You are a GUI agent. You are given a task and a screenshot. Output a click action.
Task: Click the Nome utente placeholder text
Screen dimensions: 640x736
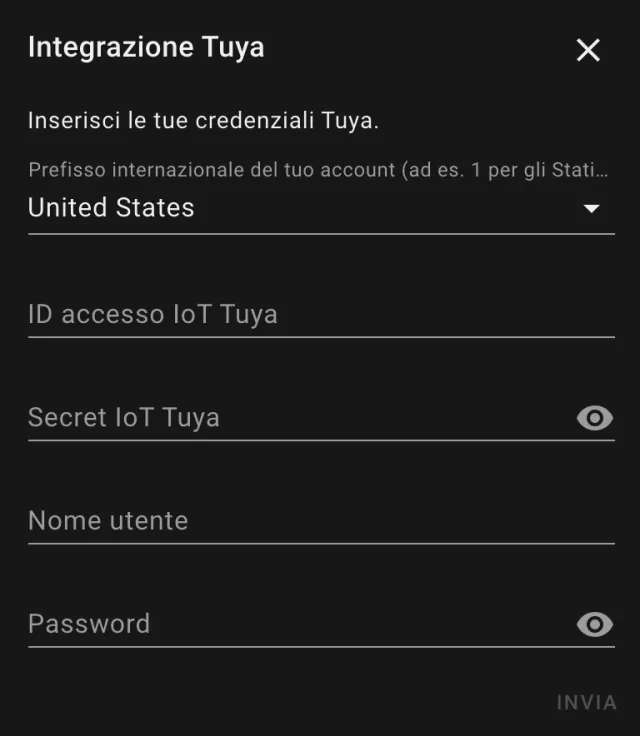[108, 521]
